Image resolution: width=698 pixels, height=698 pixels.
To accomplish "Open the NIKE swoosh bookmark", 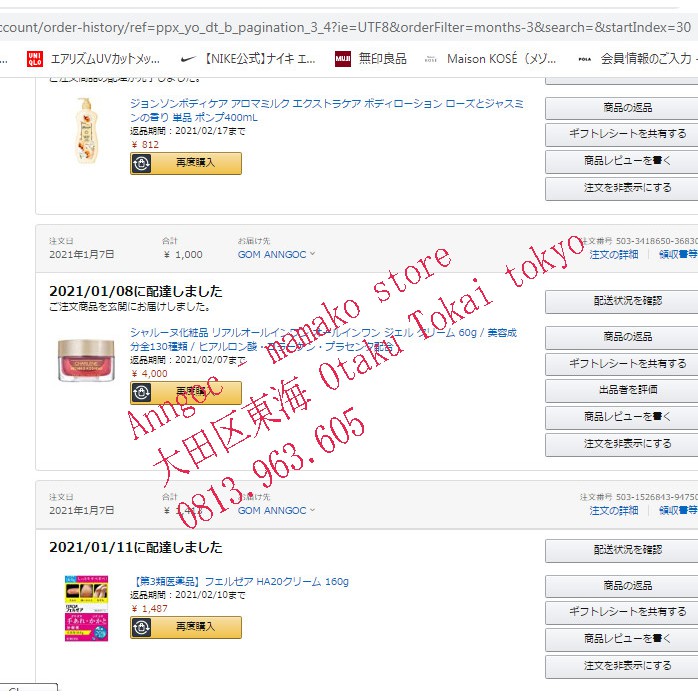I will [x=188, y=58].
